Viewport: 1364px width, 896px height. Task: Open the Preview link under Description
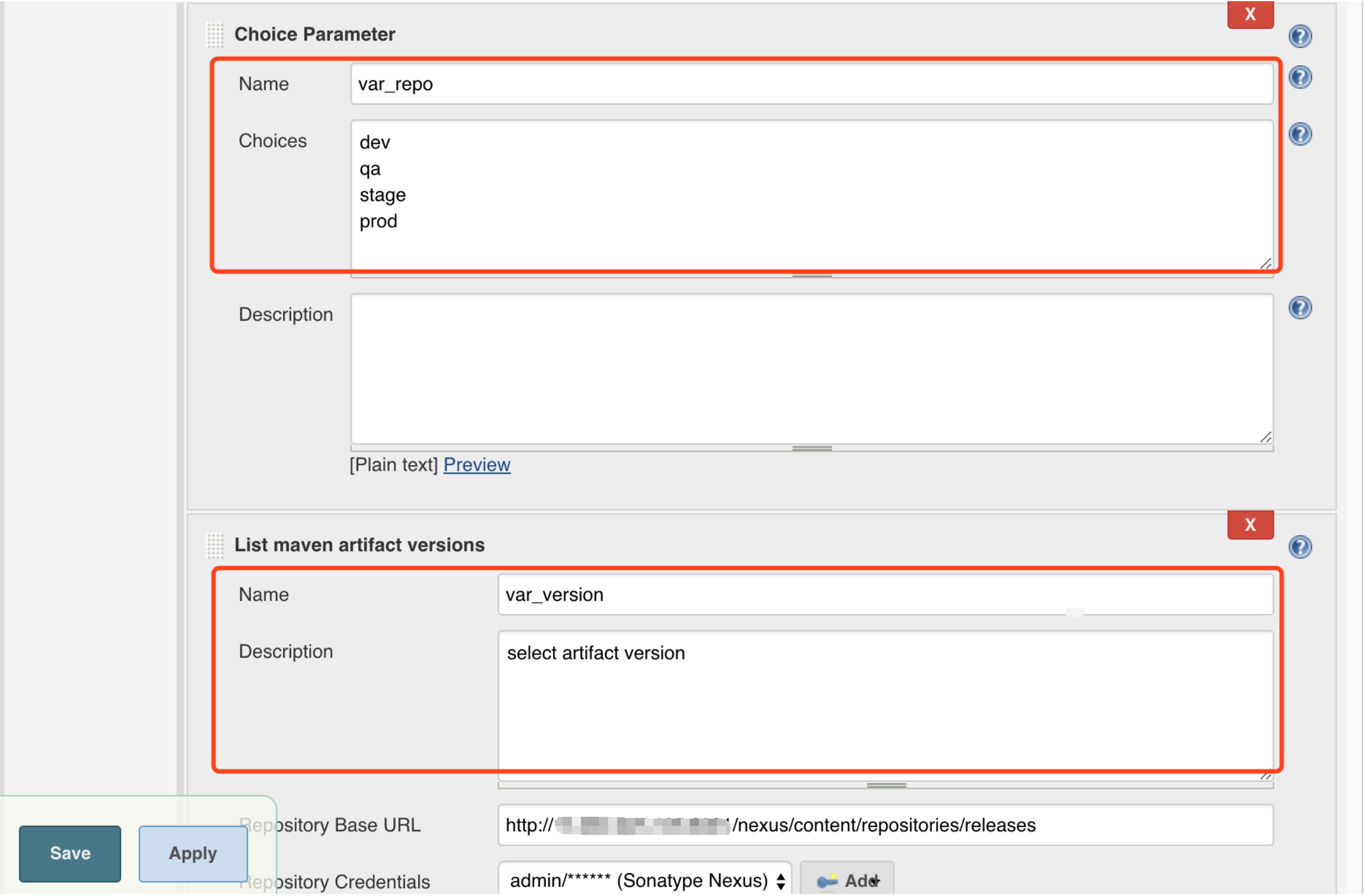tap(477, 465)
